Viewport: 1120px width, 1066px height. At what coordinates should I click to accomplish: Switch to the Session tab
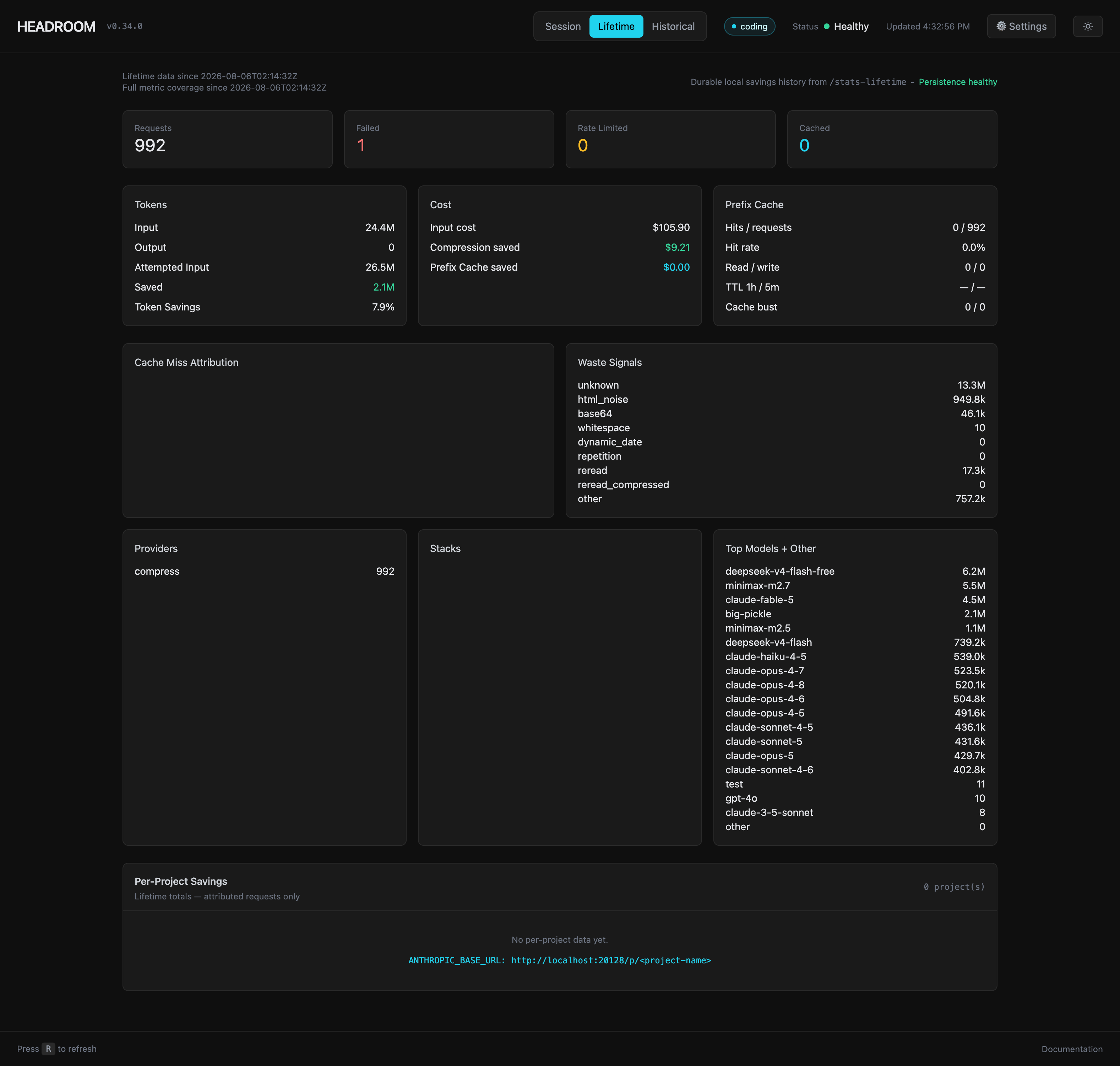(562, 26)
